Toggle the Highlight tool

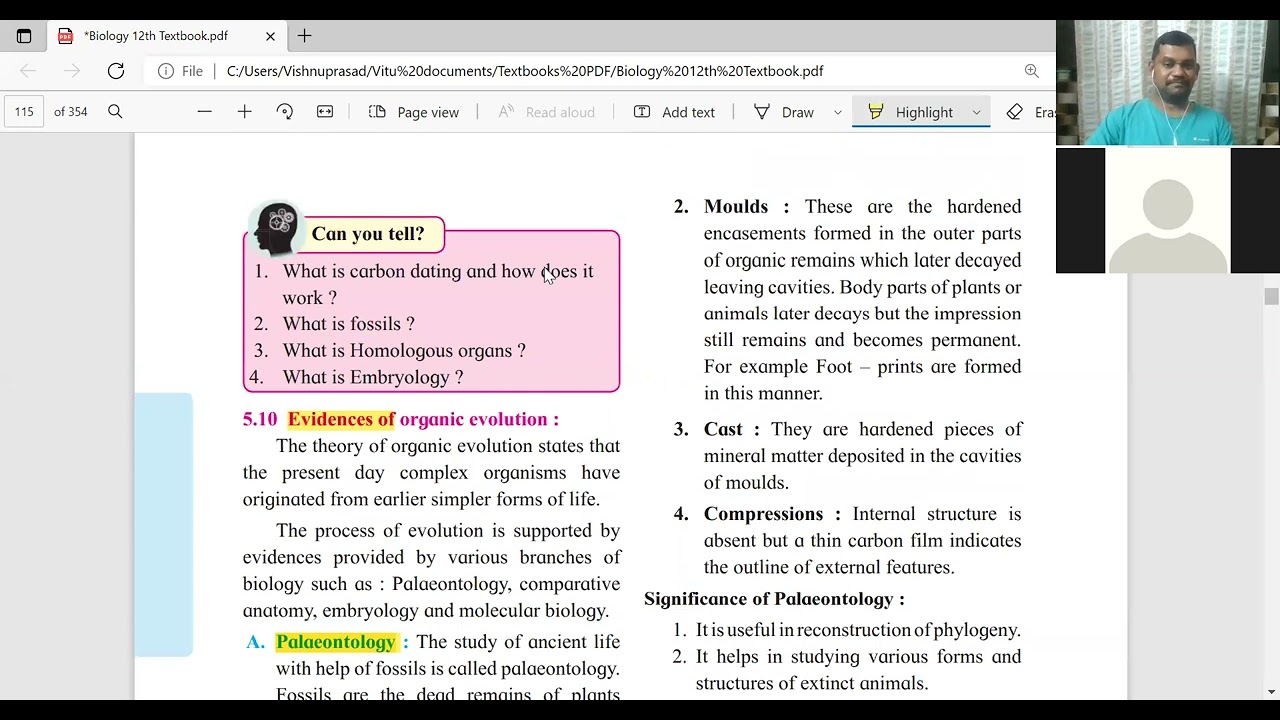(910, 112)
